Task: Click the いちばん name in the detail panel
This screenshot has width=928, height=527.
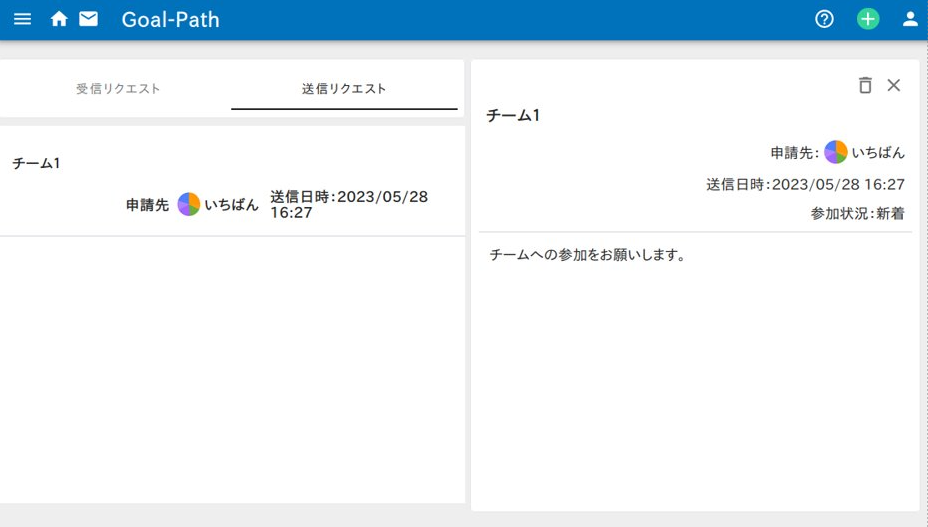Action: pyautogui.click(x=878, y=153)
